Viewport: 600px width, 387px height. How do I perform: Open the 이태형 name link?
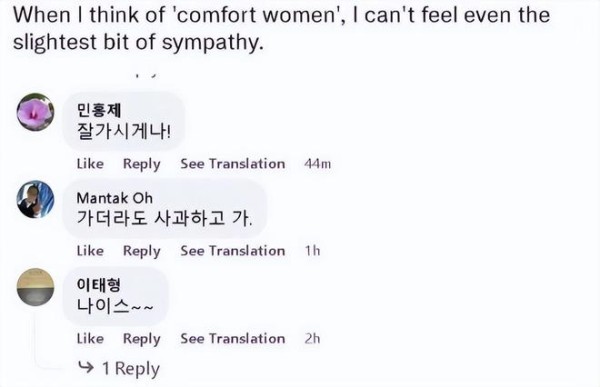(99, 285)
